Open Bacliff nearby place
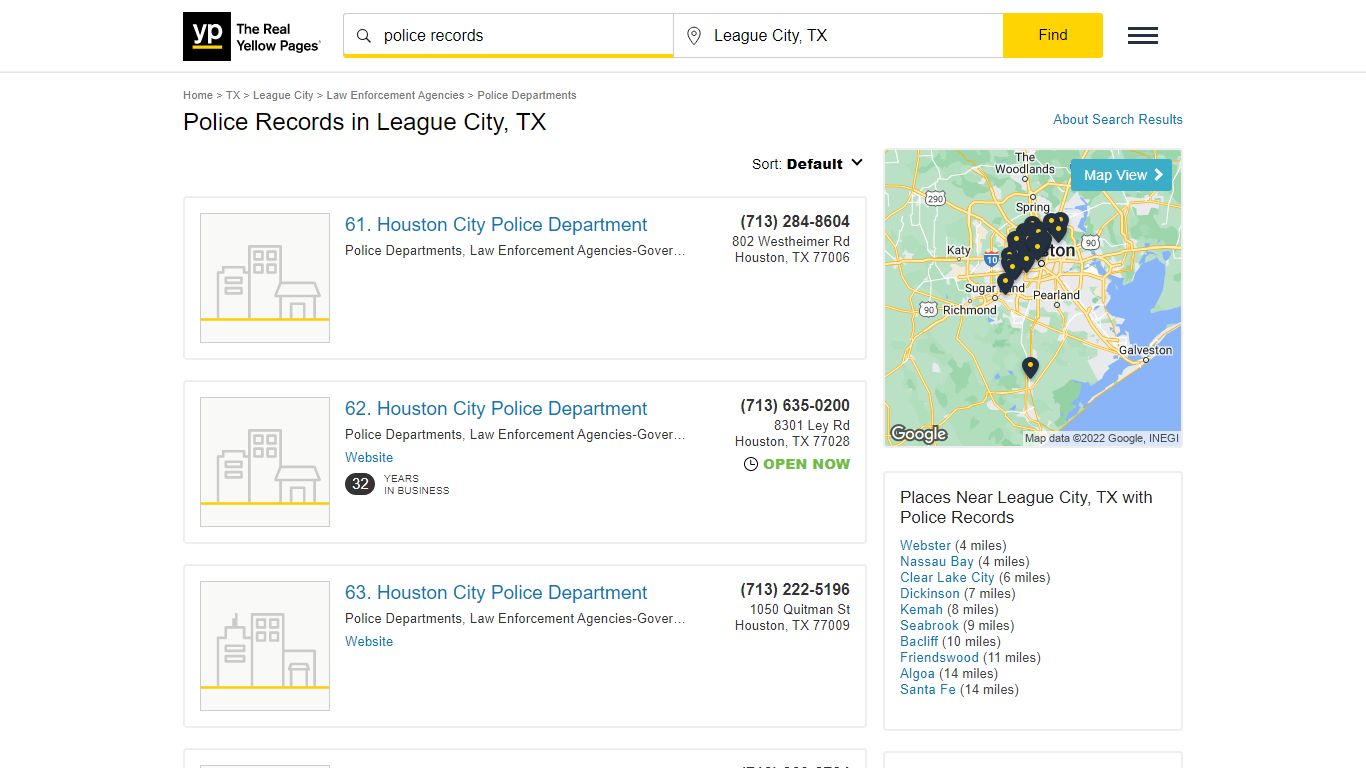This screenshot has width=1366, height=768. (x=919, y=641)
